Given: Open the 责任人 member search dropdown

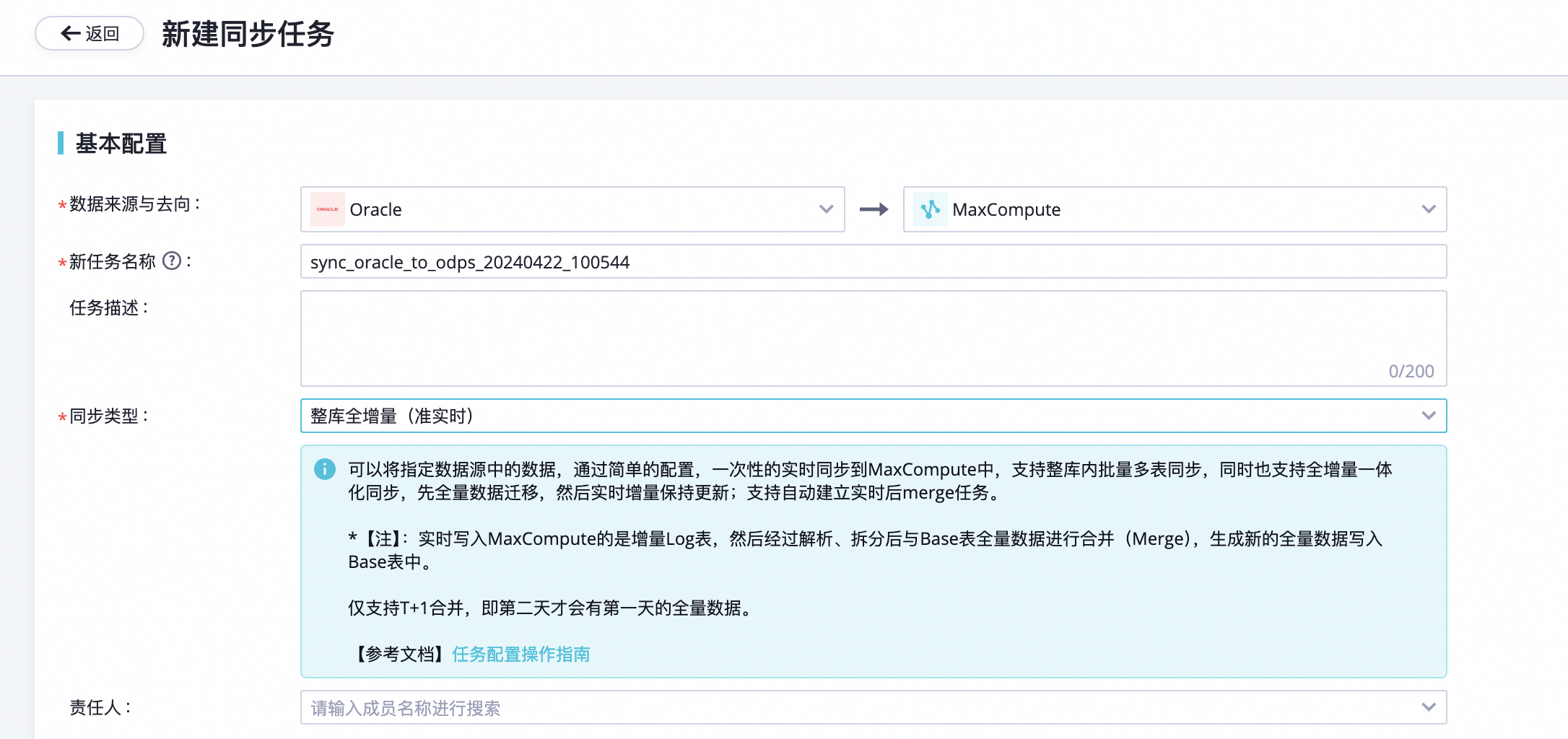Looking at the screenshot, I should click(x=874, y=707).
